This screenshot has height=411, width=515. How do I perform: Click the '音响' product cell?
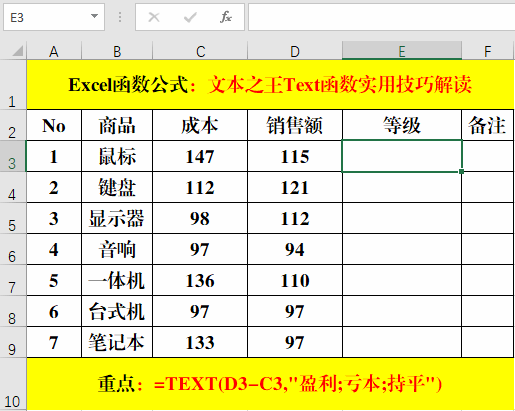coord(117,249)
